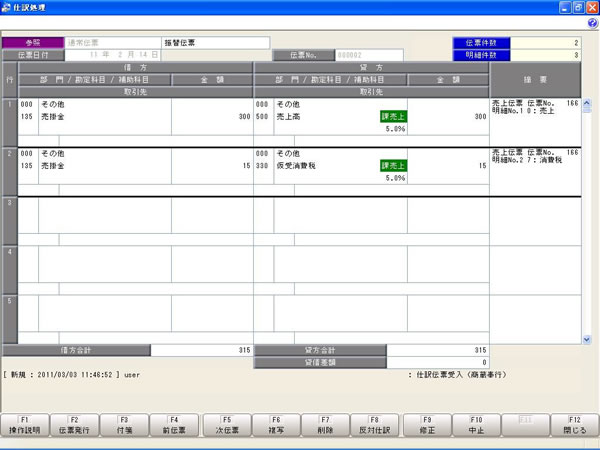Select row 1 debit amount 300
The image size is (600, 450).
pyautogui.click(x=245, y=117)
